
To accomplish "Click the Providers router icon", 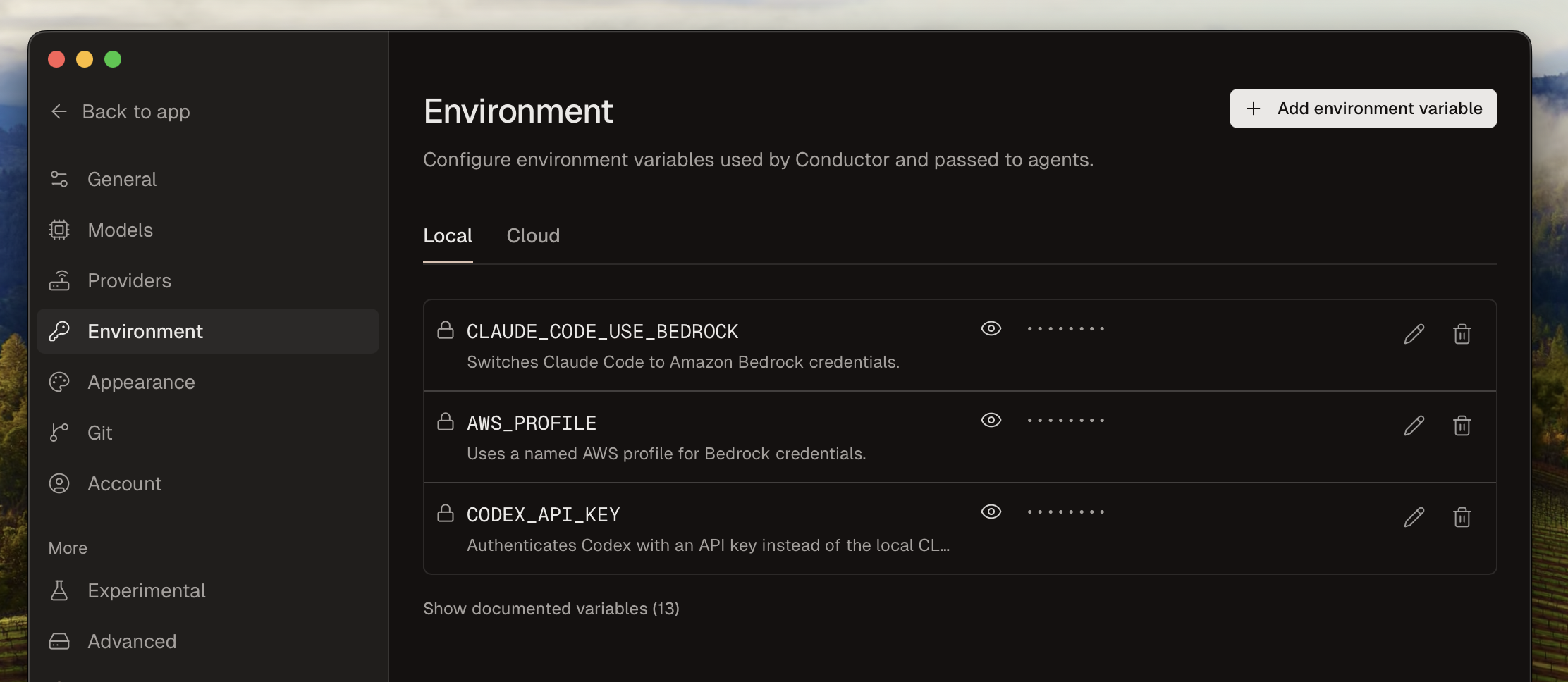I will [x=59, y=280].
